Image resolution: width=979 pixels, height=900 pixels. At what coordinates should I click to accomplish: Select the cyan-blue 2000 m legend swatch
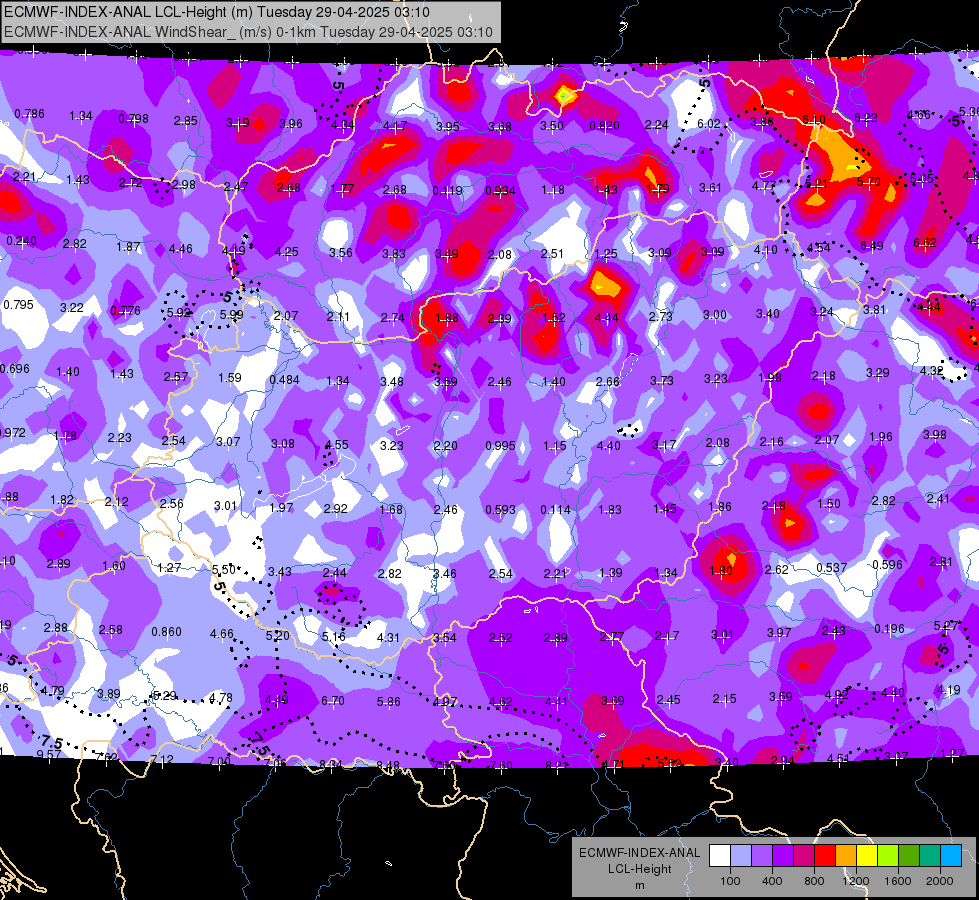click(951, 856)
